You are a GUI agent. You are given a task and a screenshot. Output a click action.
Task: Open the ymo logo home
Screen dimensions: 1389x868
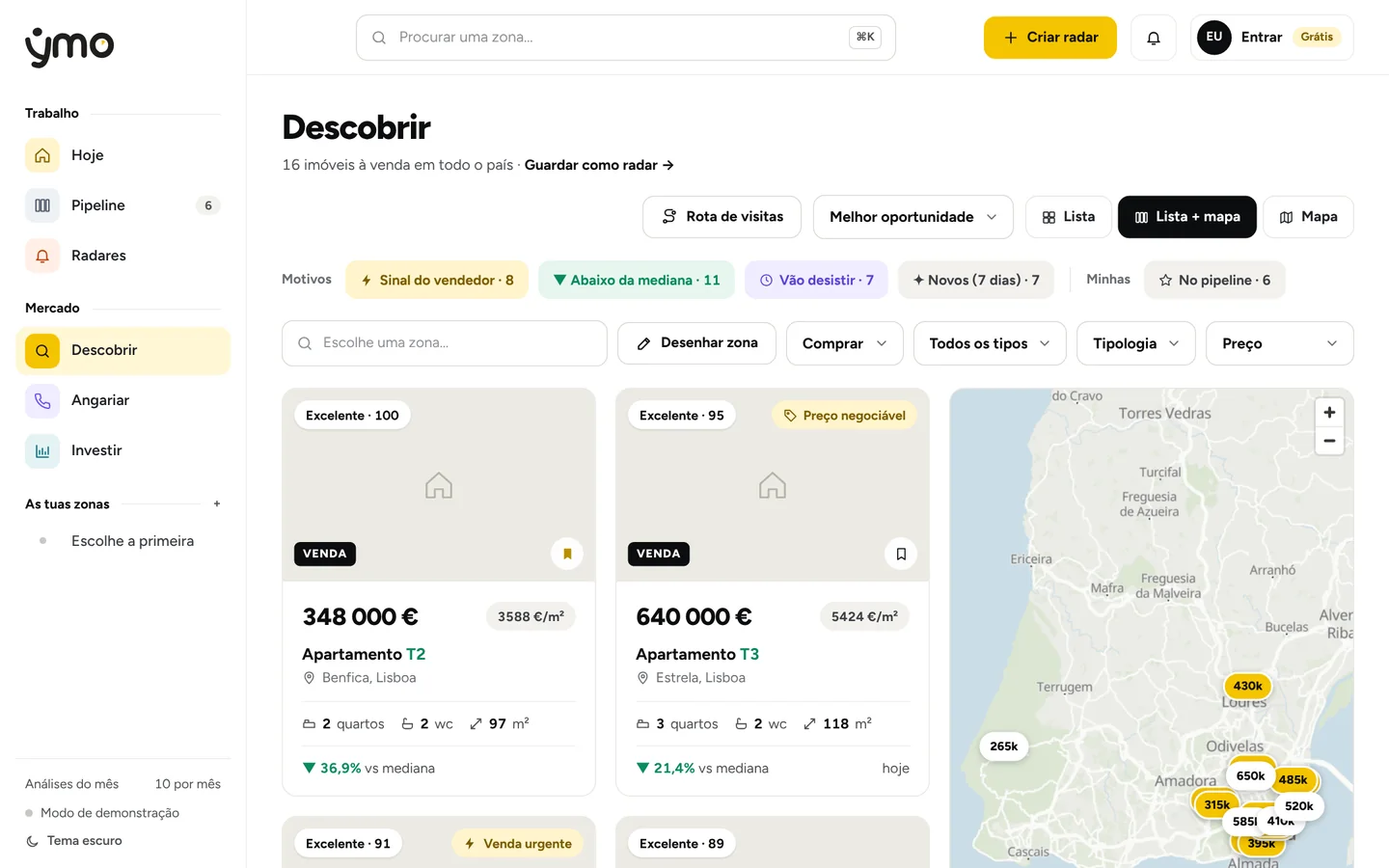point(69,45)
